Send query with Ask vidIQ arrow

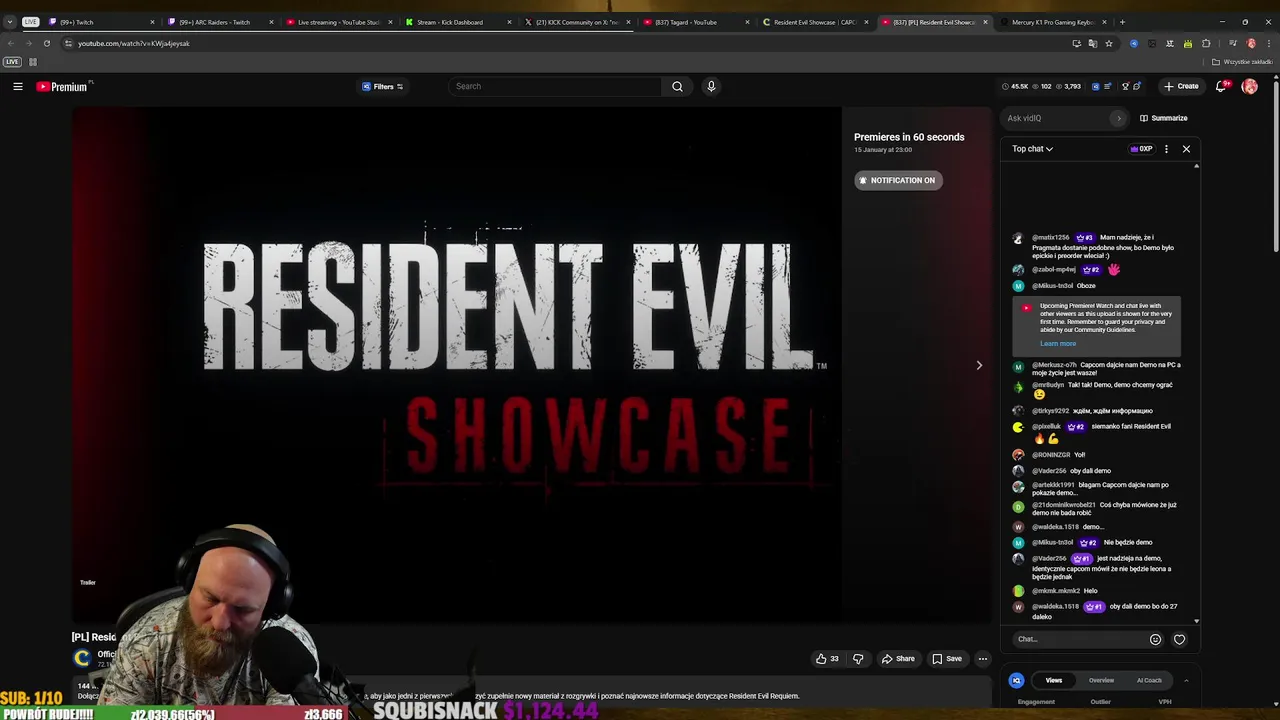click(x=1119, y=118)
